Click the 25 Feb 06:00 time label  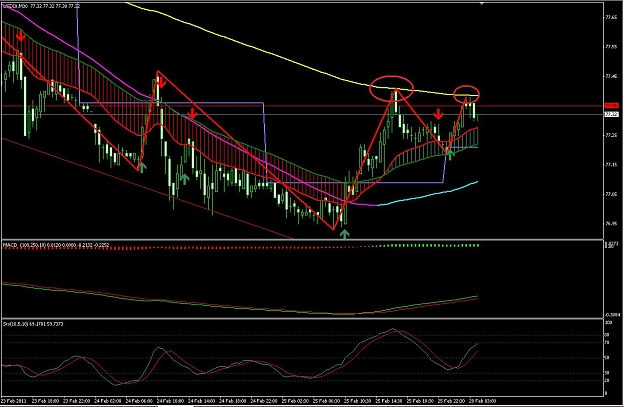tap(326, 401)
